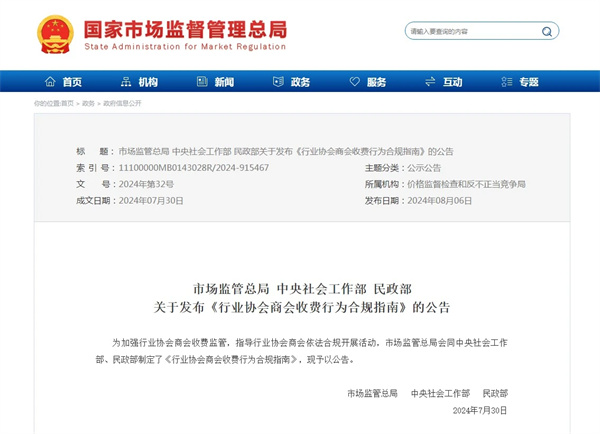The width and height of the screenshot is (600, 434).
Task: Click the site title 国家市场监督管理总局
Action: (x=185, y=27)
